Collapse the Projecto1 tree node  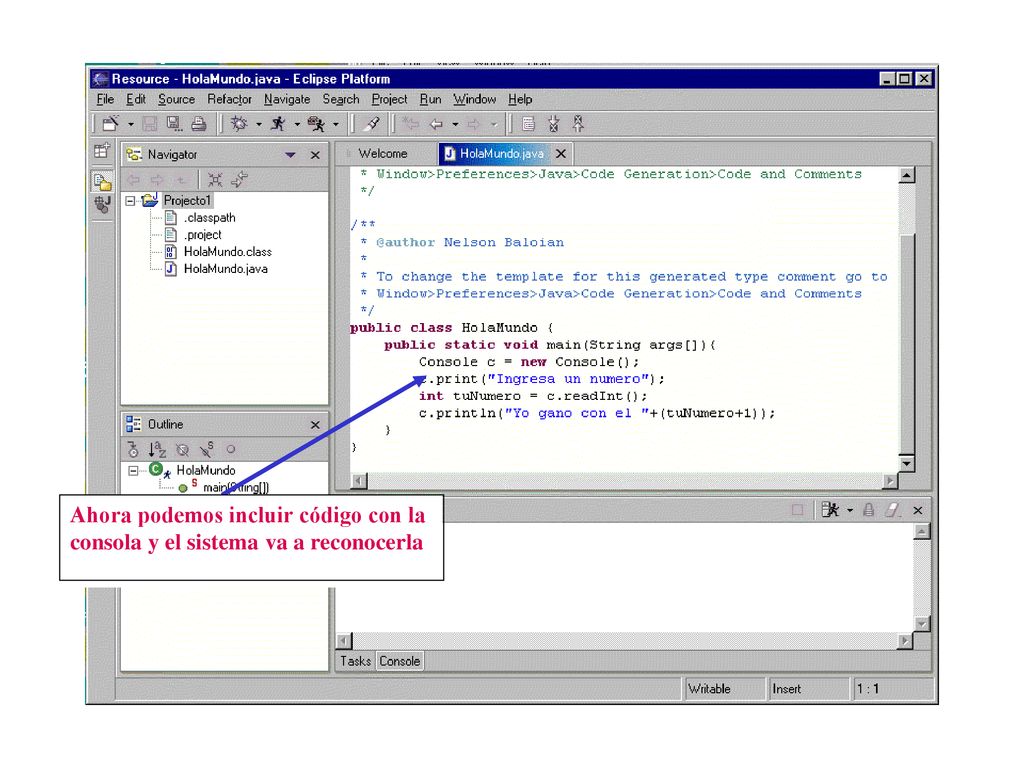tap(131, 200)
